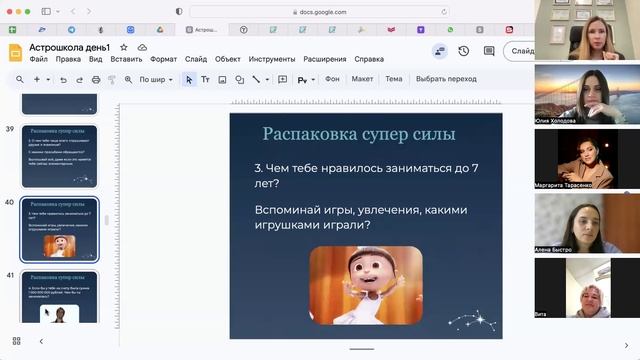The image size is (640, 360).
Task: Open the shape insertion tool
Action: [x=240, y=80]
